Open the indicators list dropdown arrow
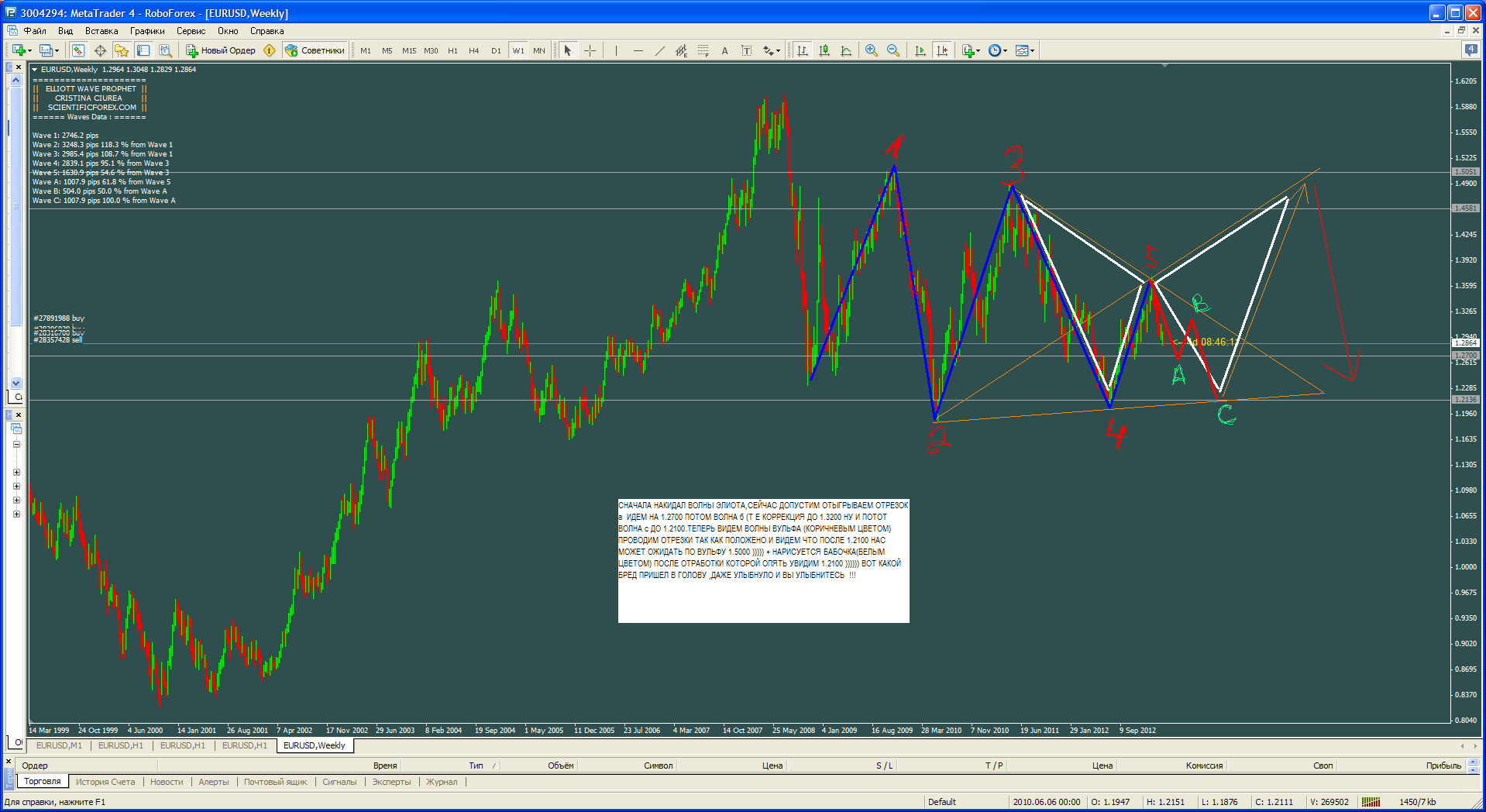The width and height of the screenshot is (1486, 812). pyautogui.click(x=979, y=51)
